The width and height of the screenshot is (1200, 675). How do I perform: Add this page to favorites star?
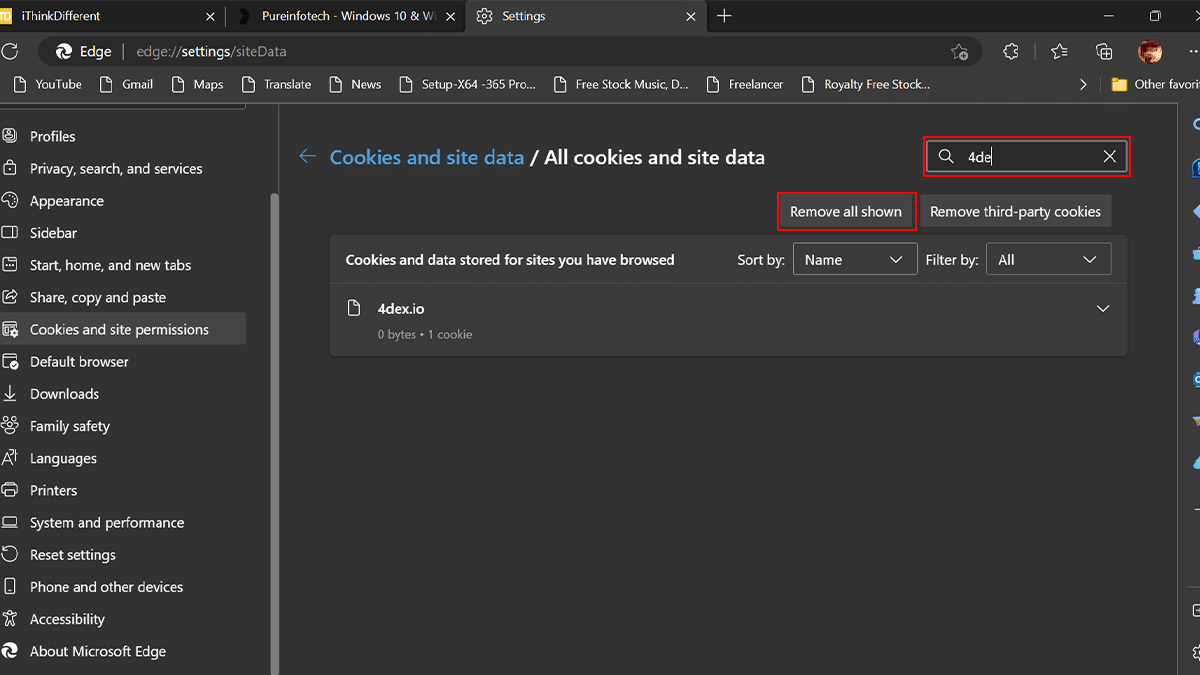click(x=959, y=51)
